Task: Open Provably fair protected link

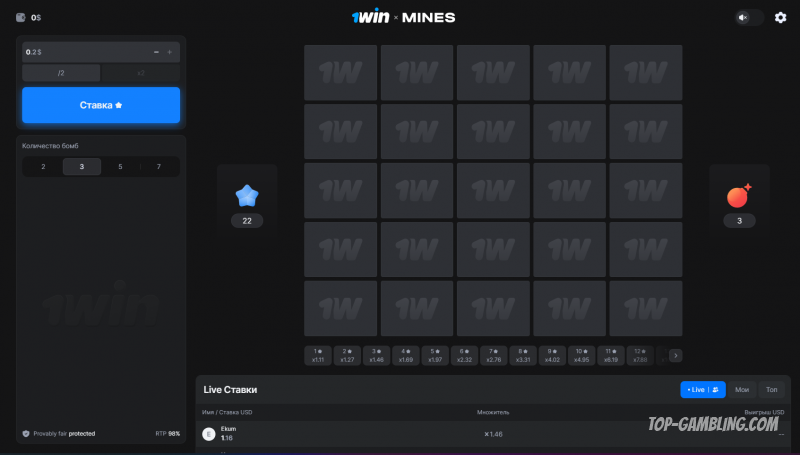Action: [64, 434]
